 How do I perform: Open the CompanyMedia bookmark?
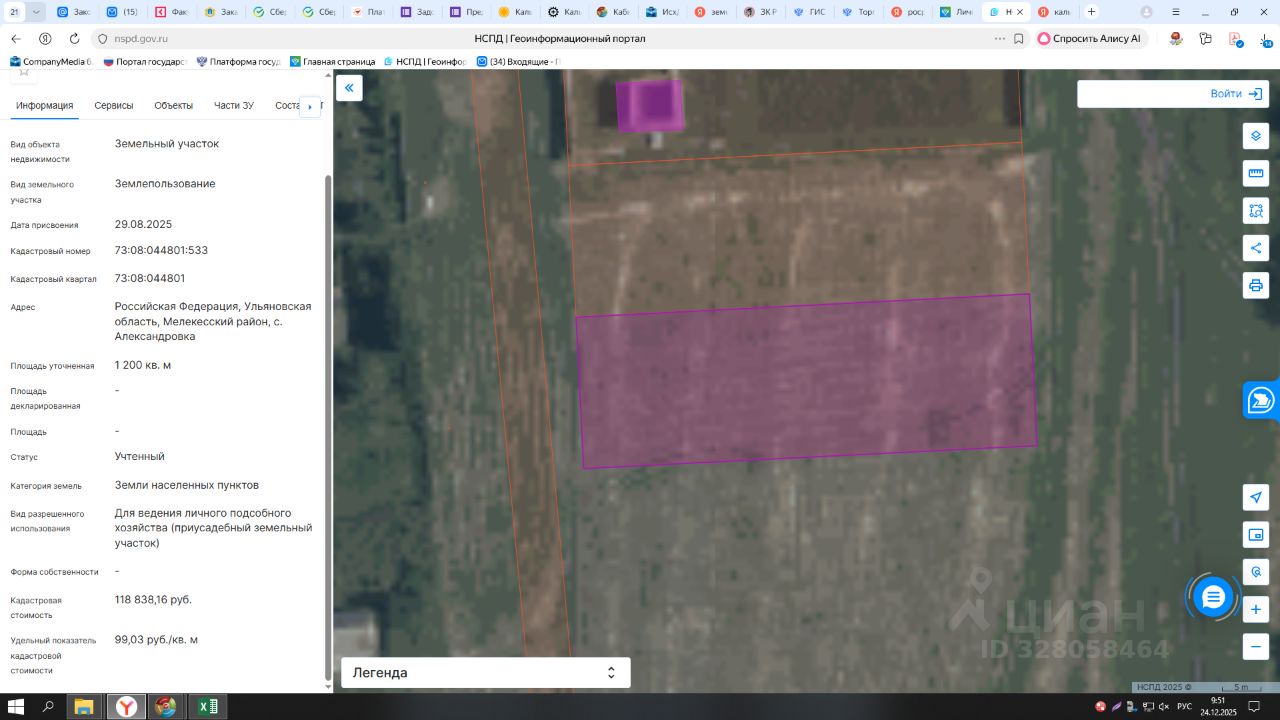click(x=50, y=61)
